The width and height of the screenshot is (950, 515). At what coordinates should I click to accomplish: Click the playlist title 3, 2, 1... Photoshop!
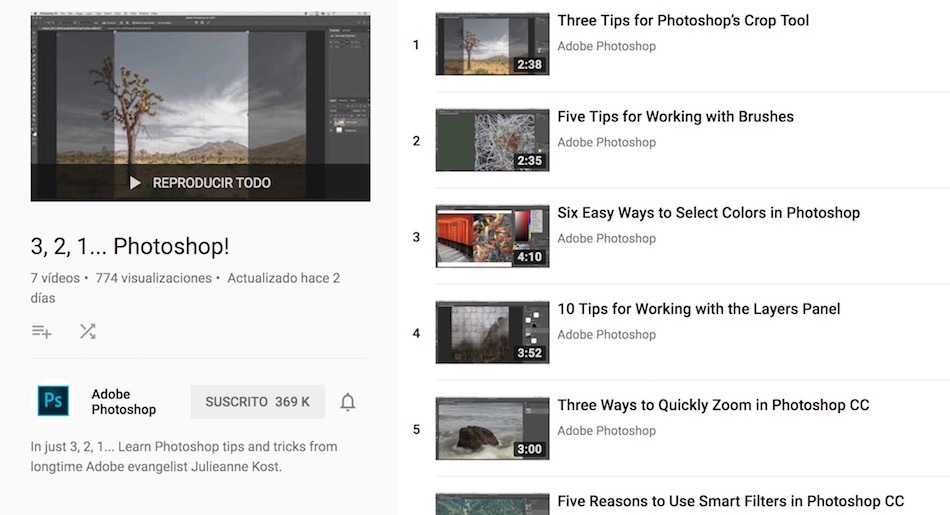coord(130,246)
